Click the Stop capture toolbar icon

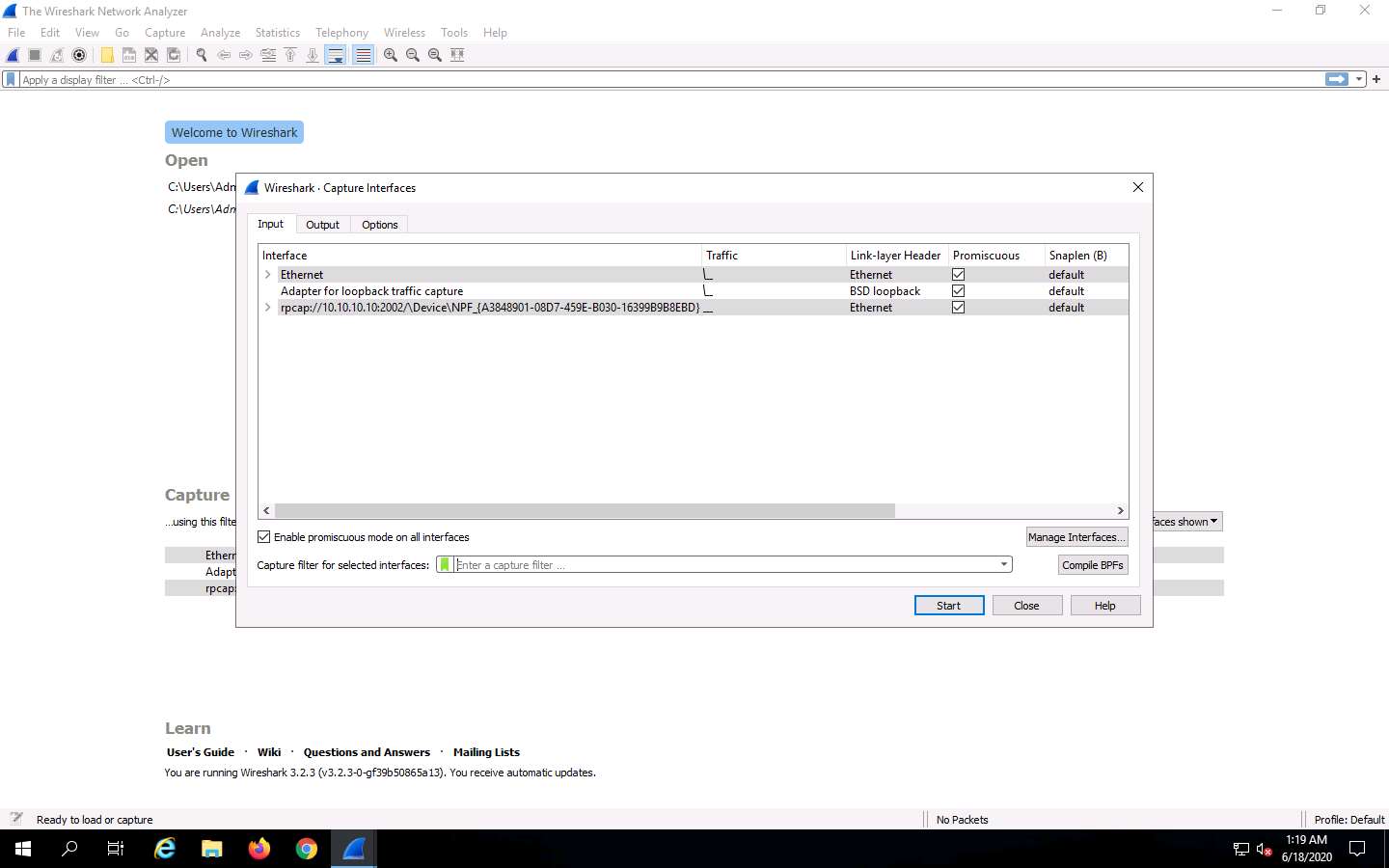click(x=35, y=55)
